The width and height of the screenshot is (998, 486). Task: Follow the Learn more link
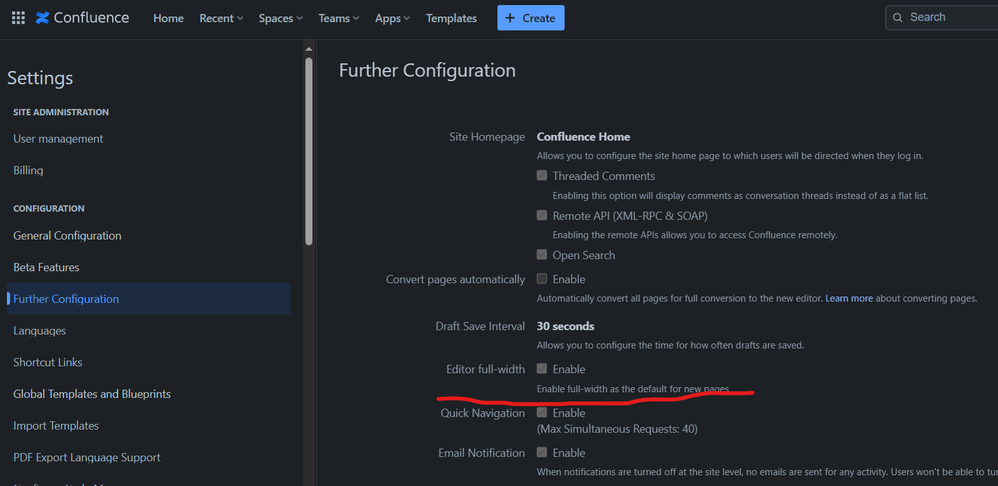(x=849, y=298)
